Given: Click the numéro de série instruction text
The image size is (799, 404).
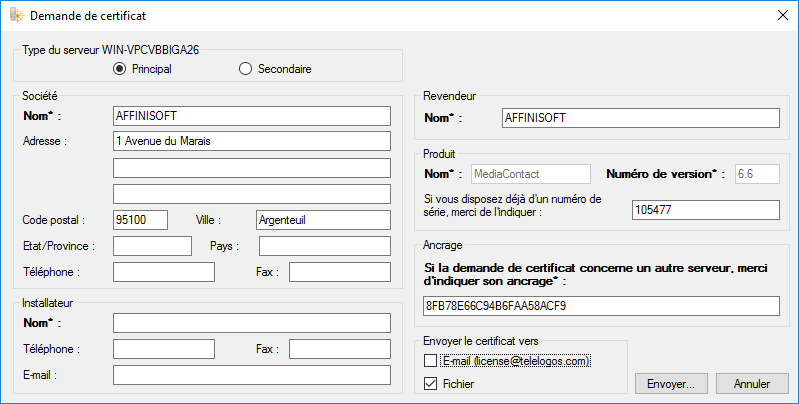Looking at the screenshot, I should pos(513,205).
